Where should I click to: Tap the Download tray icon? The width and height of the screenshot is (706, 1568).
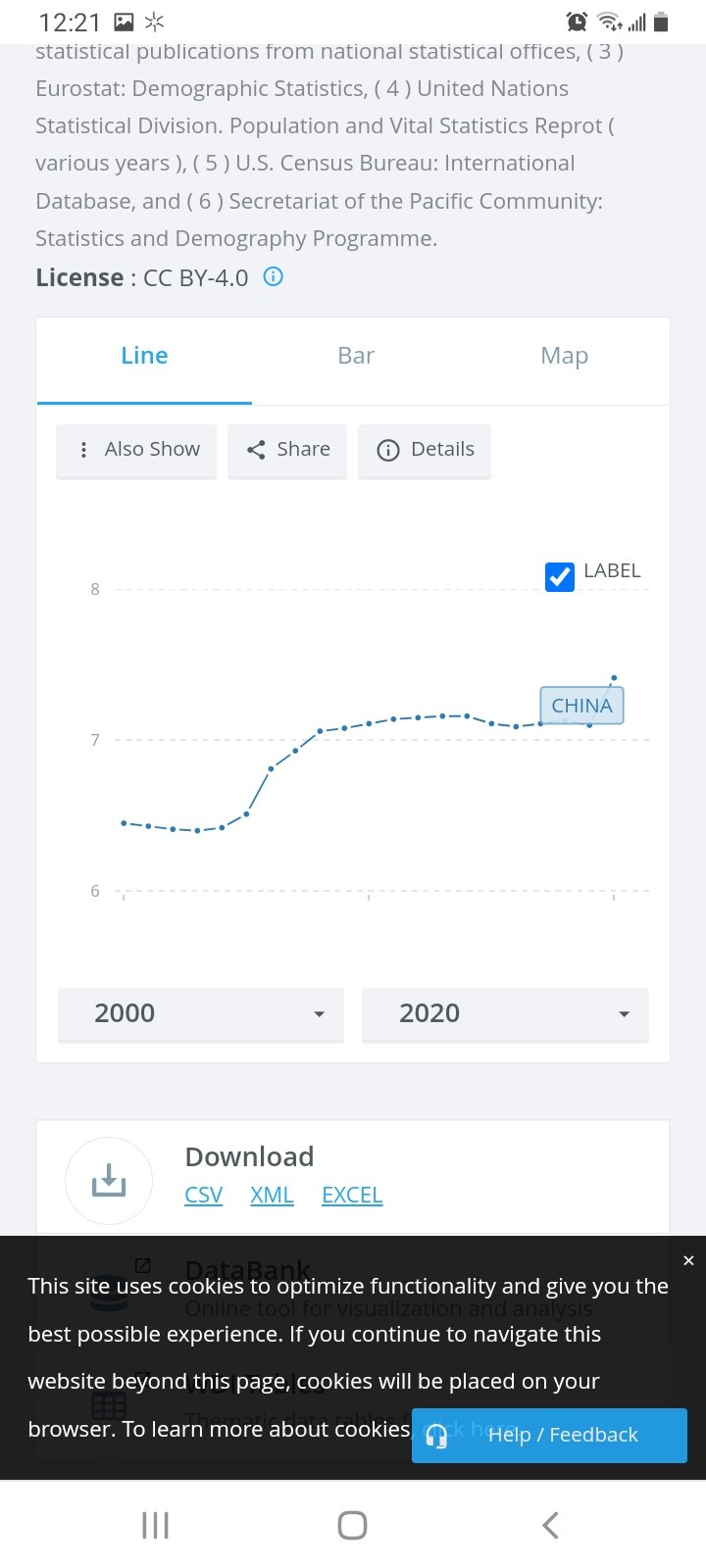(x=109, y=1180)
